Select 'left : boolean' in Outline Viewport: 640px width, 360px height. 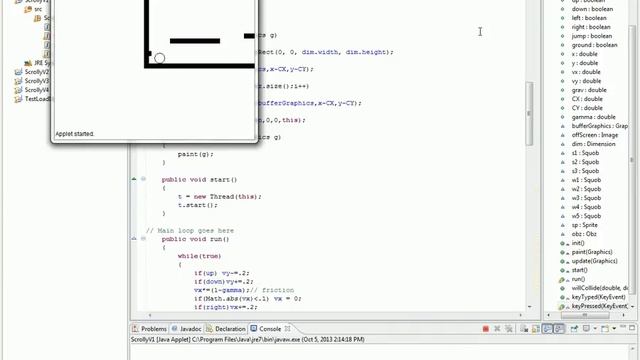click(589, 18)
